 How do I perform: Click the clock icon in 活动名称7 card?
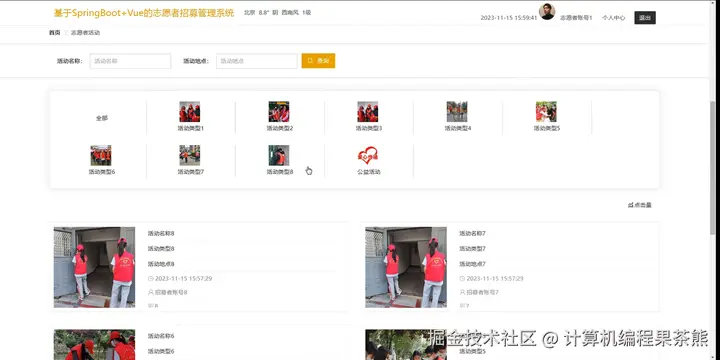coord(462,278)
